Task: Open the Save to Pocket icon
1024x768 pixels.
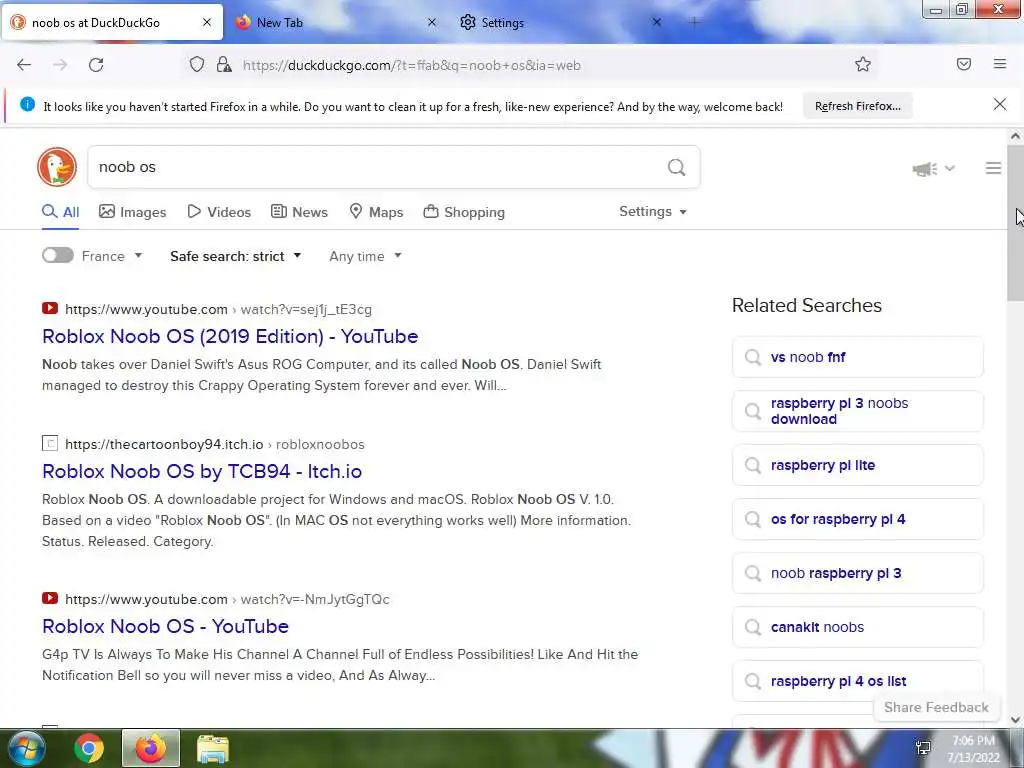Action: click(x=964, y=64)
